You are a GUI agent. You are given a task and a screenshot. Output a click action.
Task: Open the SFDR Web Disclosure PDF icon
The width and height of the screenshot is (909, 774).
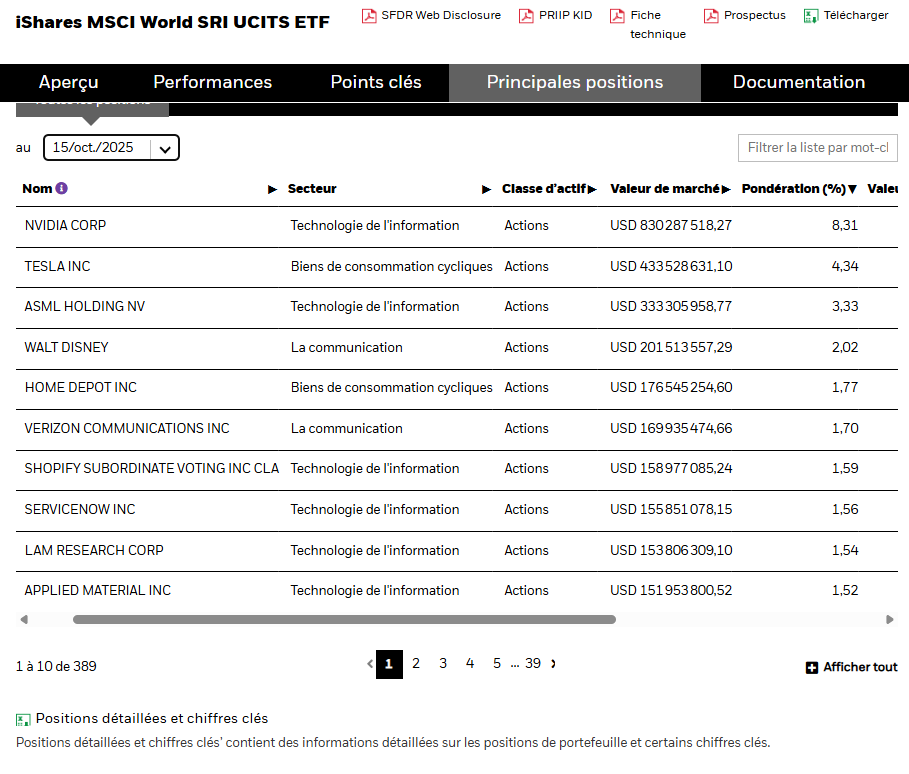pyautogui.click(x=369, y=16)
